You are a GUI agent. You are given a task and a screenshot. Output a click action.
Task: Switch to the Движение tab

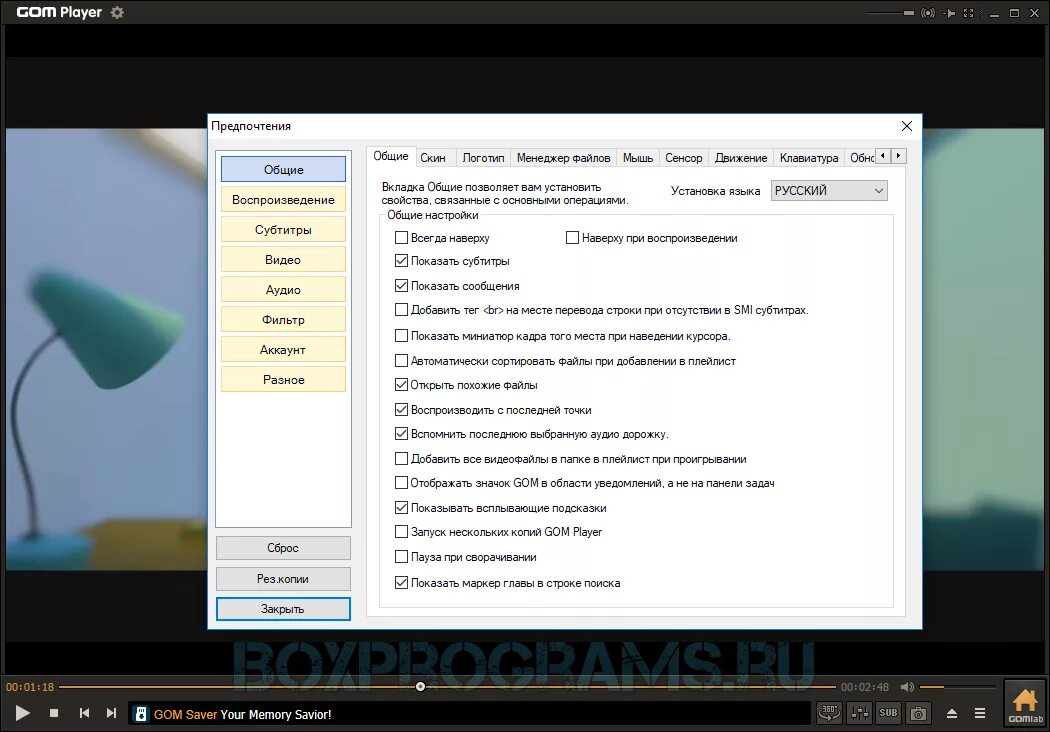pos(741,158)
